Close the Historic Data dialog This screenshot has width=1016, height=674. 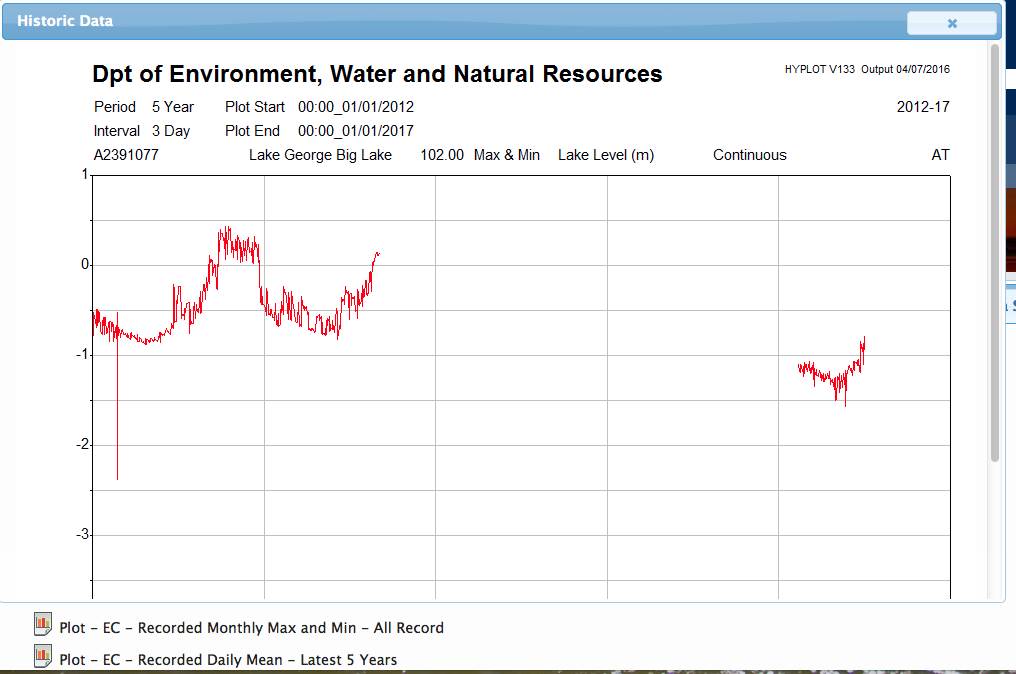(x=951, y=23)
